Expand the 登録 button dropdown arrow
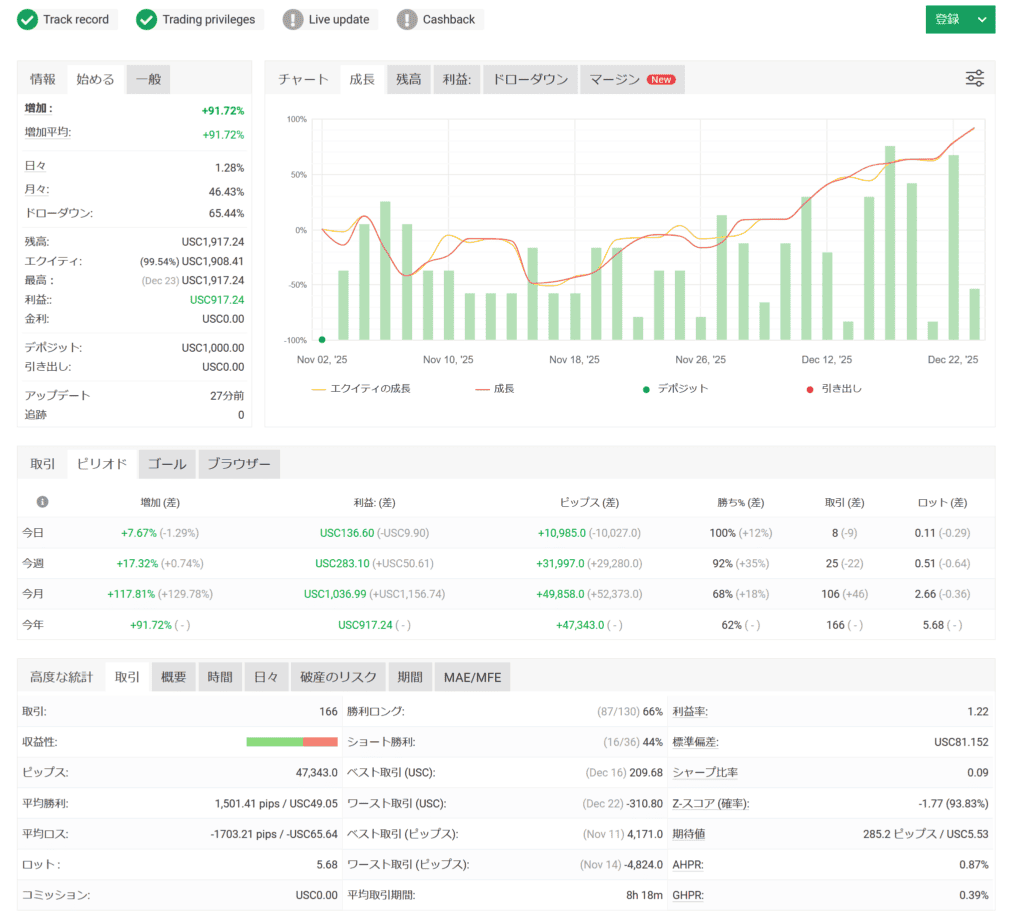Image resolution: width=1024 pixels, height=916 pixels. pos(981,20)
